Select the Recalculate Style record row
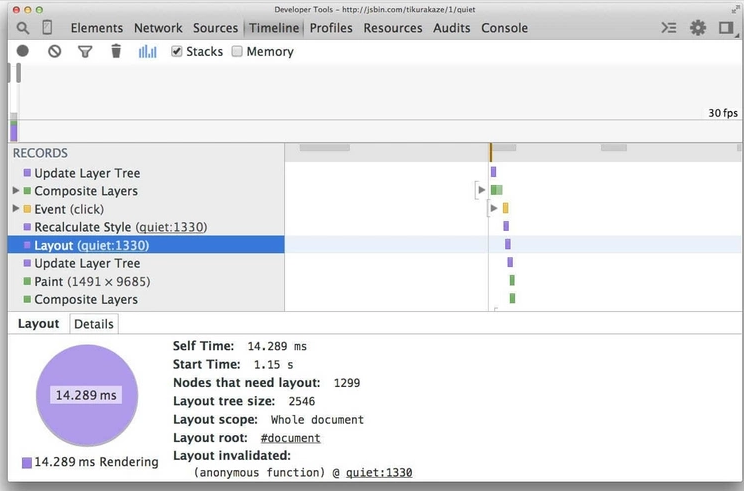The height and width of the screenshot is (491, 744). (x=146, y=227)
